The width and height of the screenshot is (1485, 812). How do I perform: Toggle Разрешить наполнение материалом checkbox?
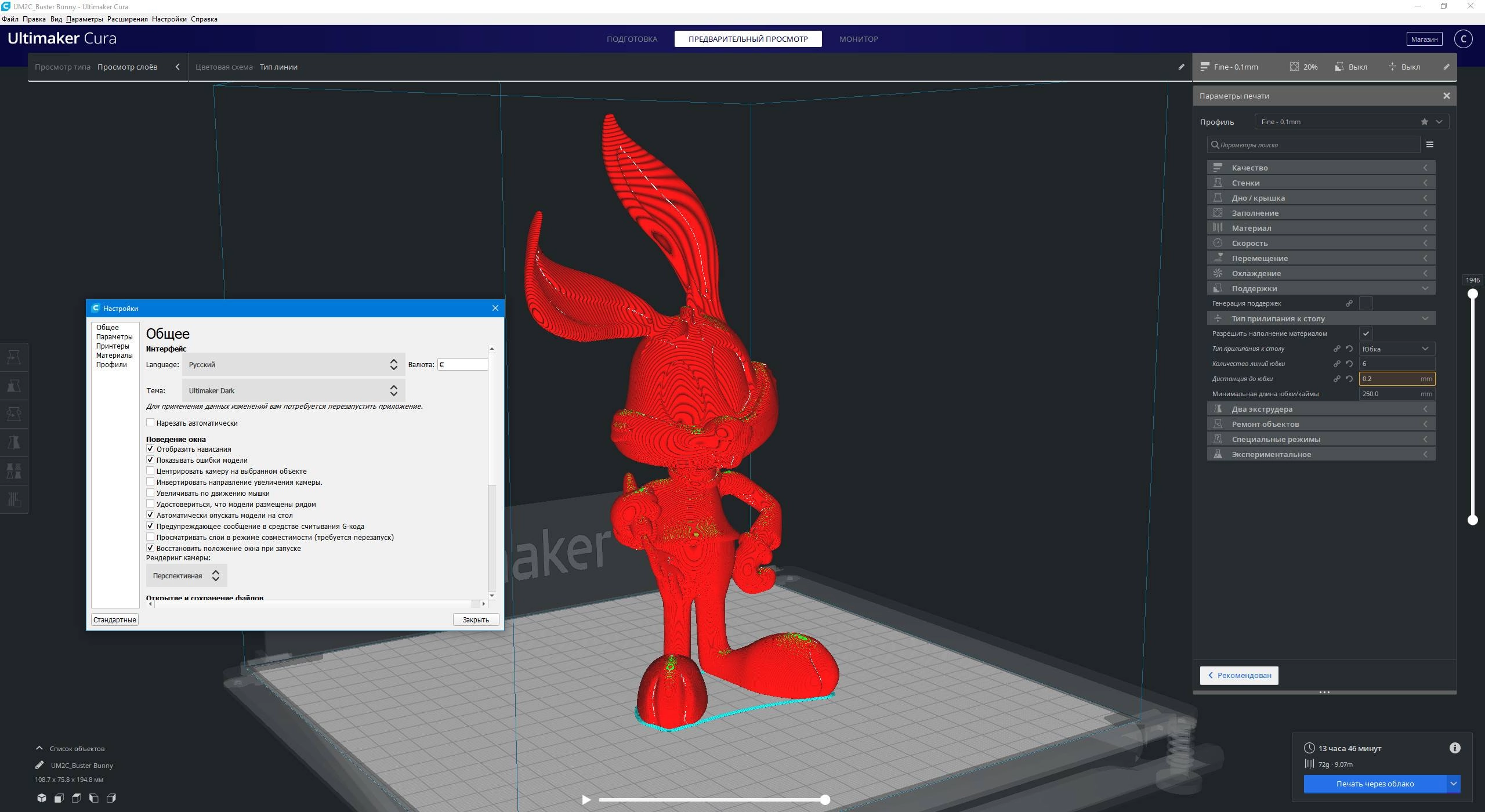click(1366, 333)
